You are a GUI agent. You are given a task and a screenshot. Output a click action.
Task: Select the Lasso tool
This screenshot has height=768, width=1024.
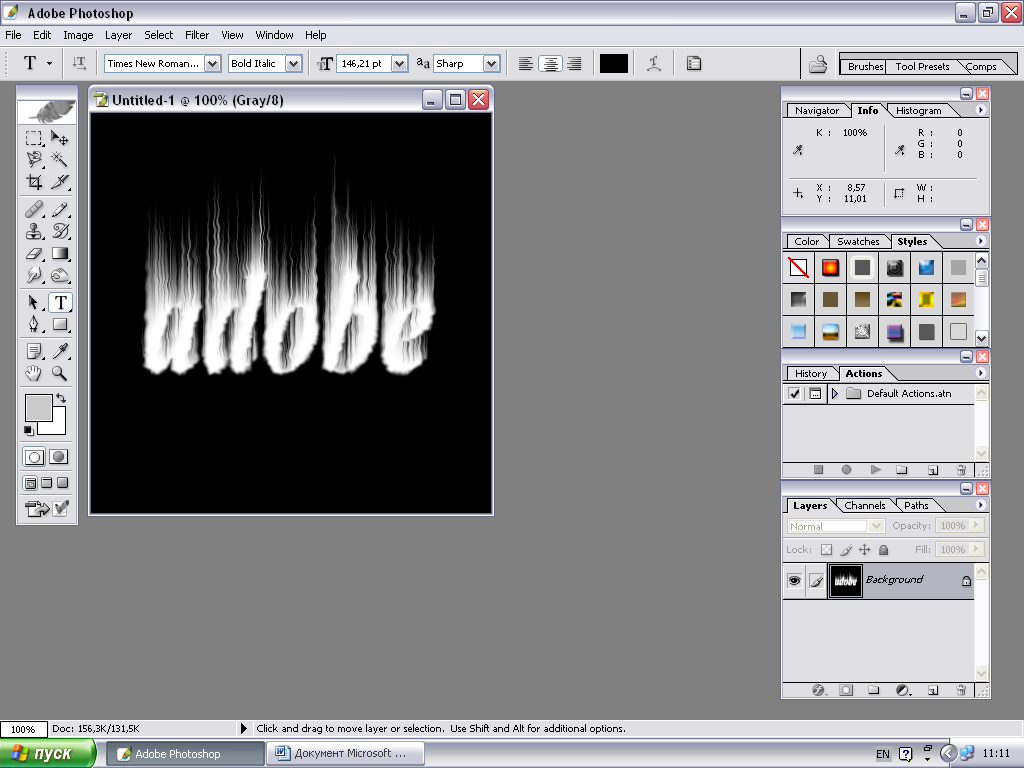click(x=34, y=159)
